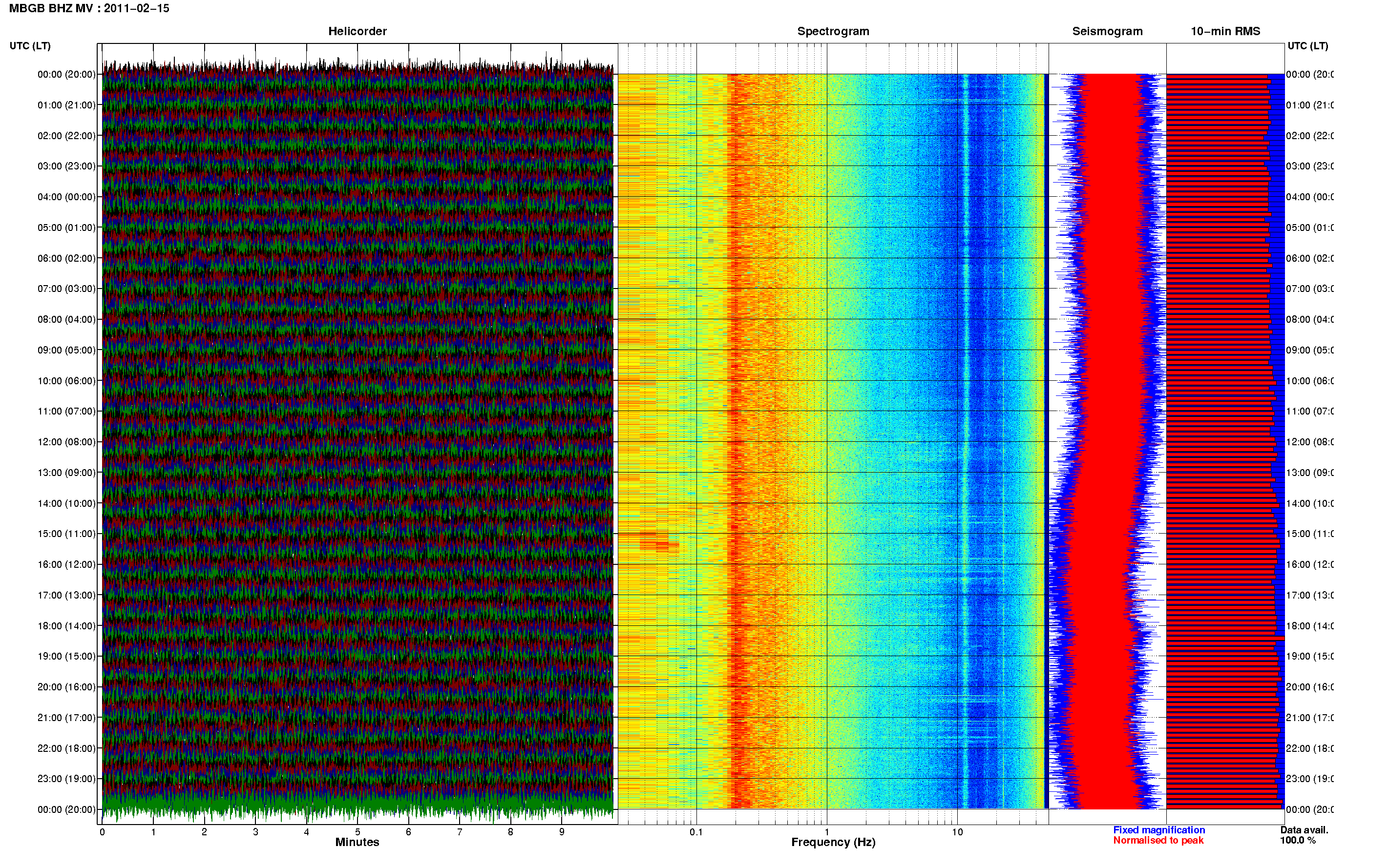Click the Fixed magnification legend text

pos(1159,830)
